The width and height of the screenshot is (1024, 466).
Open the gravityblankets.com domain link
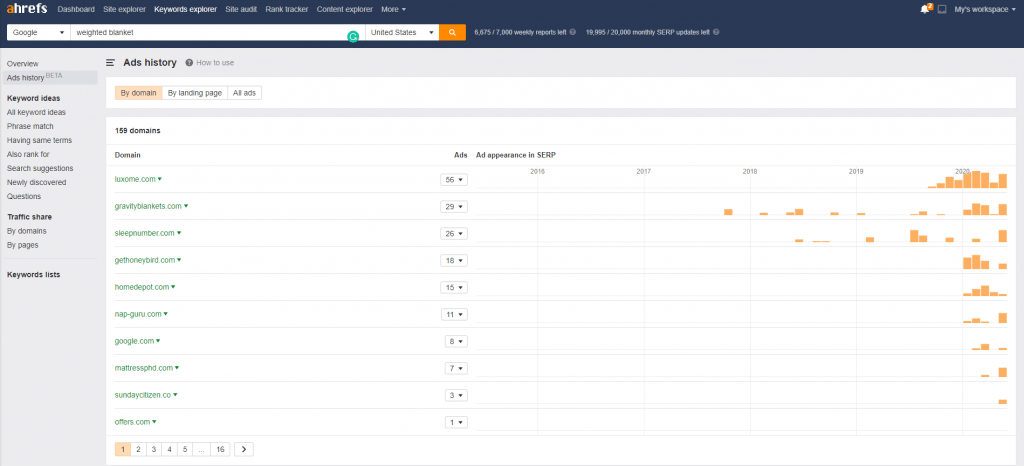pos(148,206)
